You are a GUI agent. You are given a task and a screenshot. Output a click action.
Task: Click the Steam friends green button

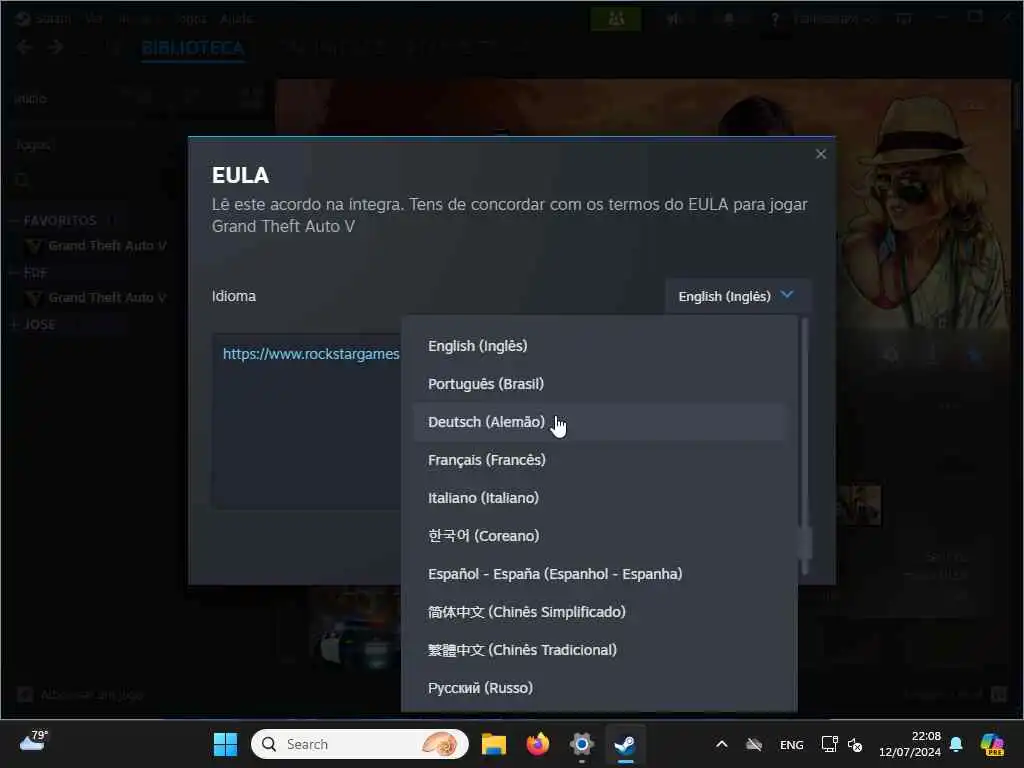pos(616,19)
